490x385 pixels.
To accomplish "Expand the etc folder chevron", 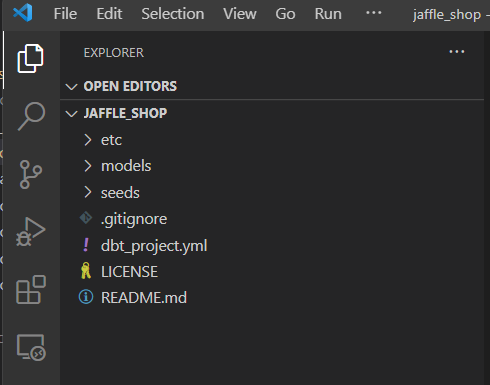I will coord(88,140).
